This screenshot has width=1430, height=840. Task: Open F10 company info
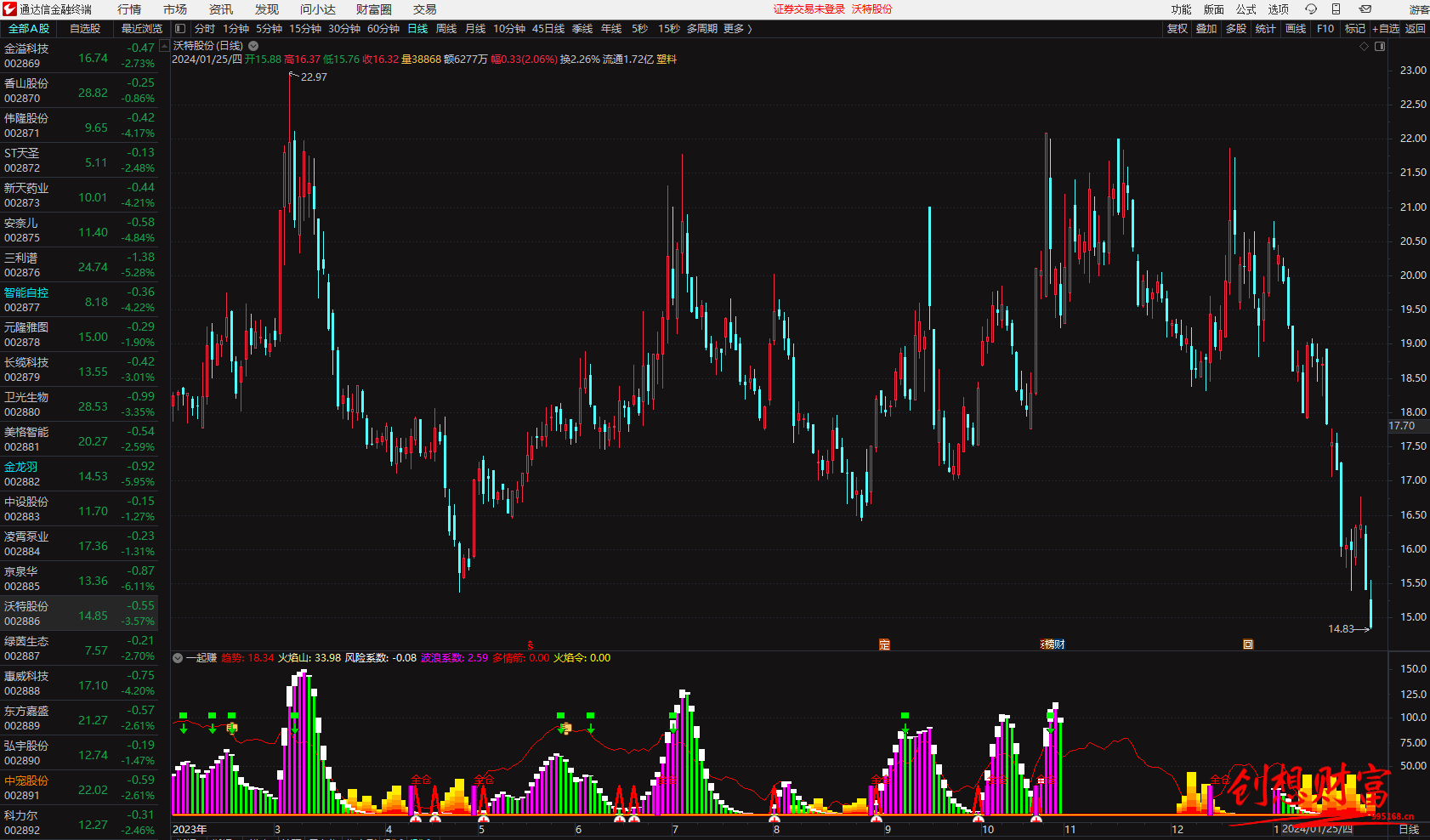pos(1325,29)
